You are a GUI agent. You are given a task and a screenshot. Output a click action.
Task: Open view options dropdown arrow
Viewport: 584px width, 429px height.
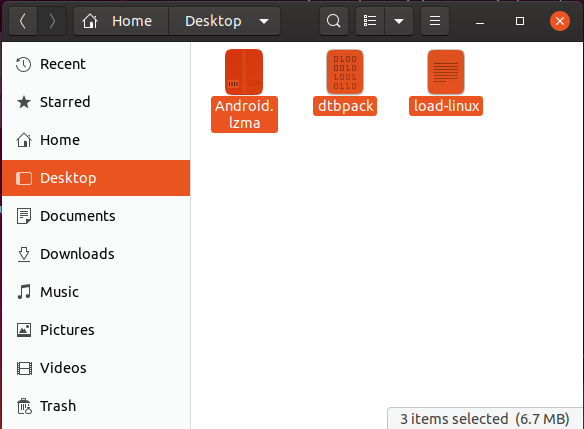[x=399, y=21]
